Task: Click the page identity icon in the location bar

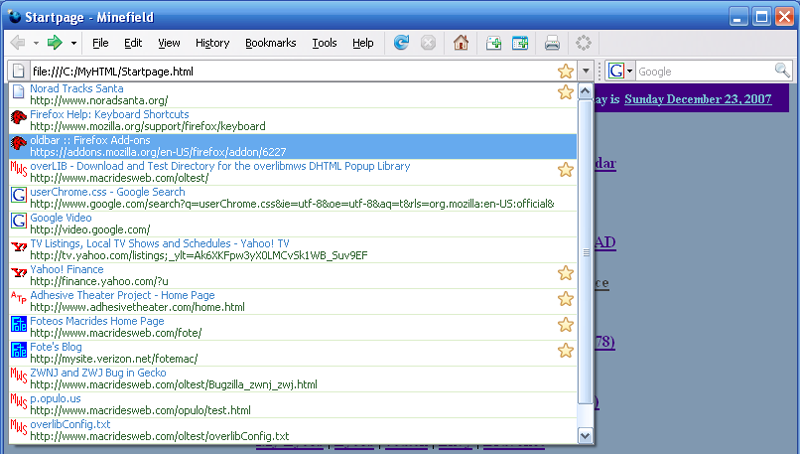Action: pyautogui.click(x=18, y=71)
